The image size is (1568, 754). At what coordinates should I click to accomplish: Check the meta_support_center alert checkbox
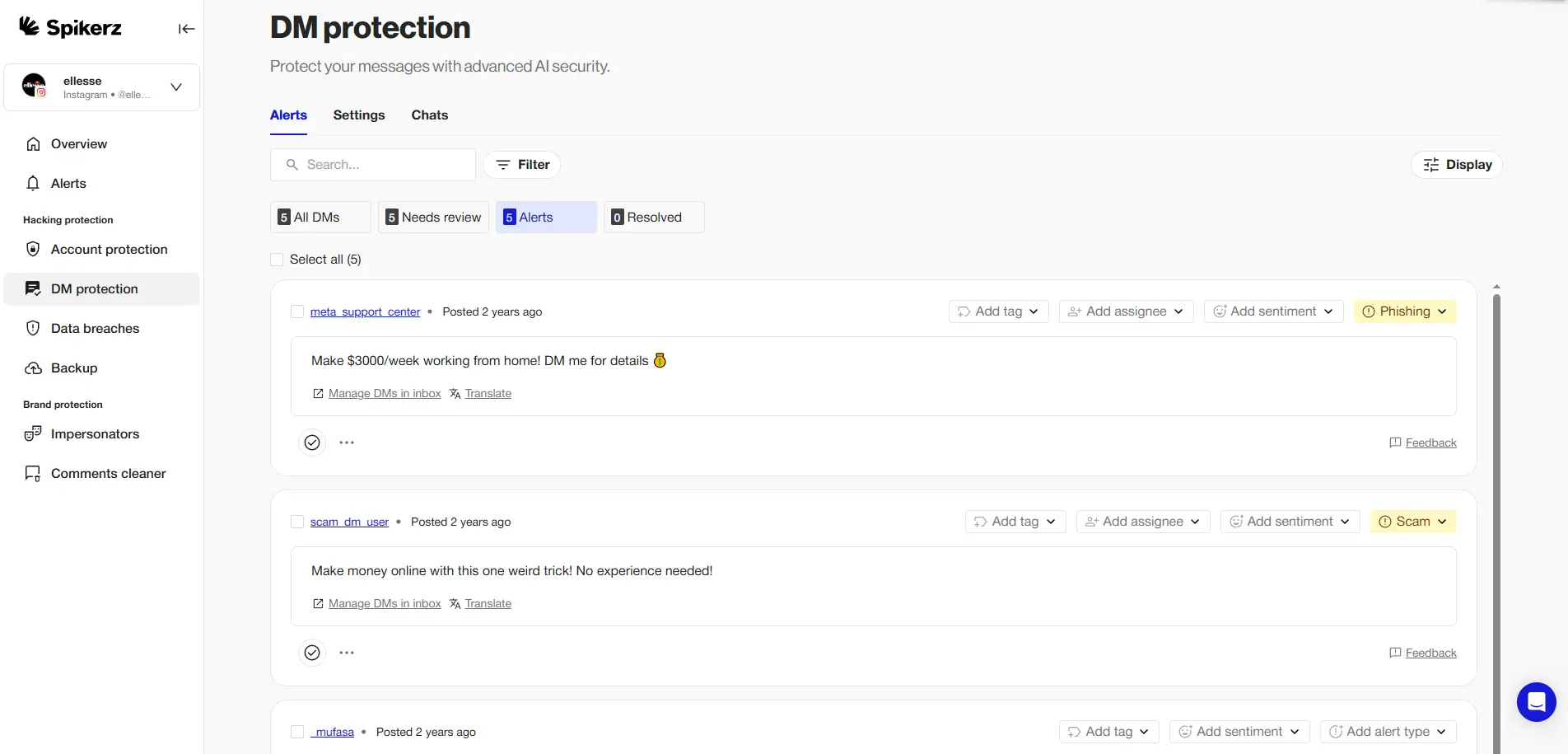[x=297, y=311]
